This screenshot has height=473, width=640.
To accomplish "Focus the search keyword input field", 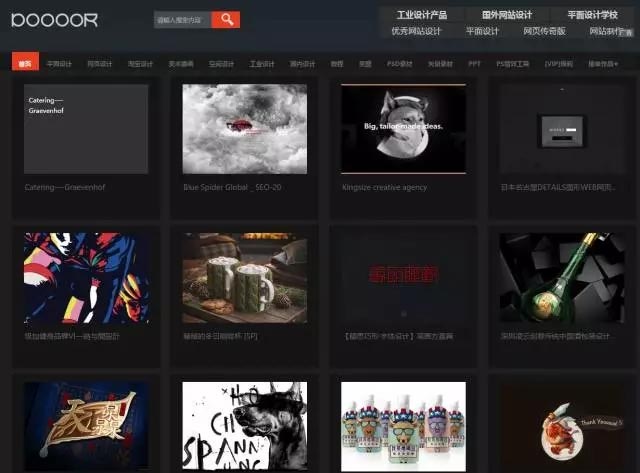I will pos(182,19).
